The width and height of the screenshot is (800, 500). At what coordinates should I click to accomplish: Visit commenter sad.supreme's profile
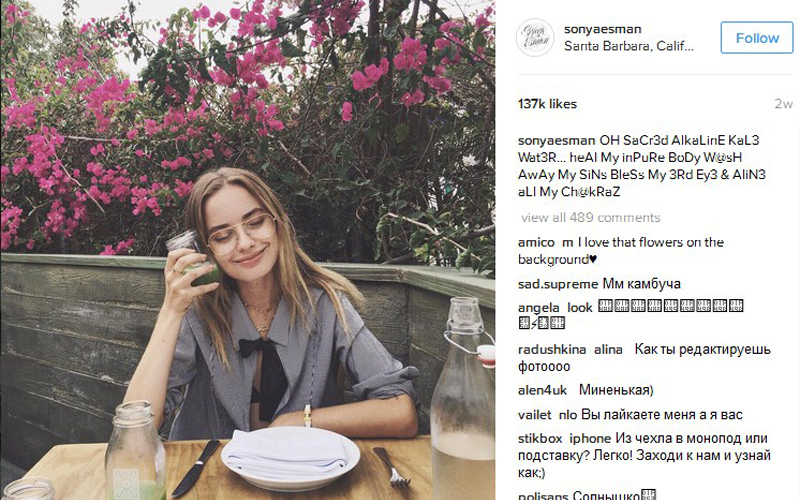point(558,284)
